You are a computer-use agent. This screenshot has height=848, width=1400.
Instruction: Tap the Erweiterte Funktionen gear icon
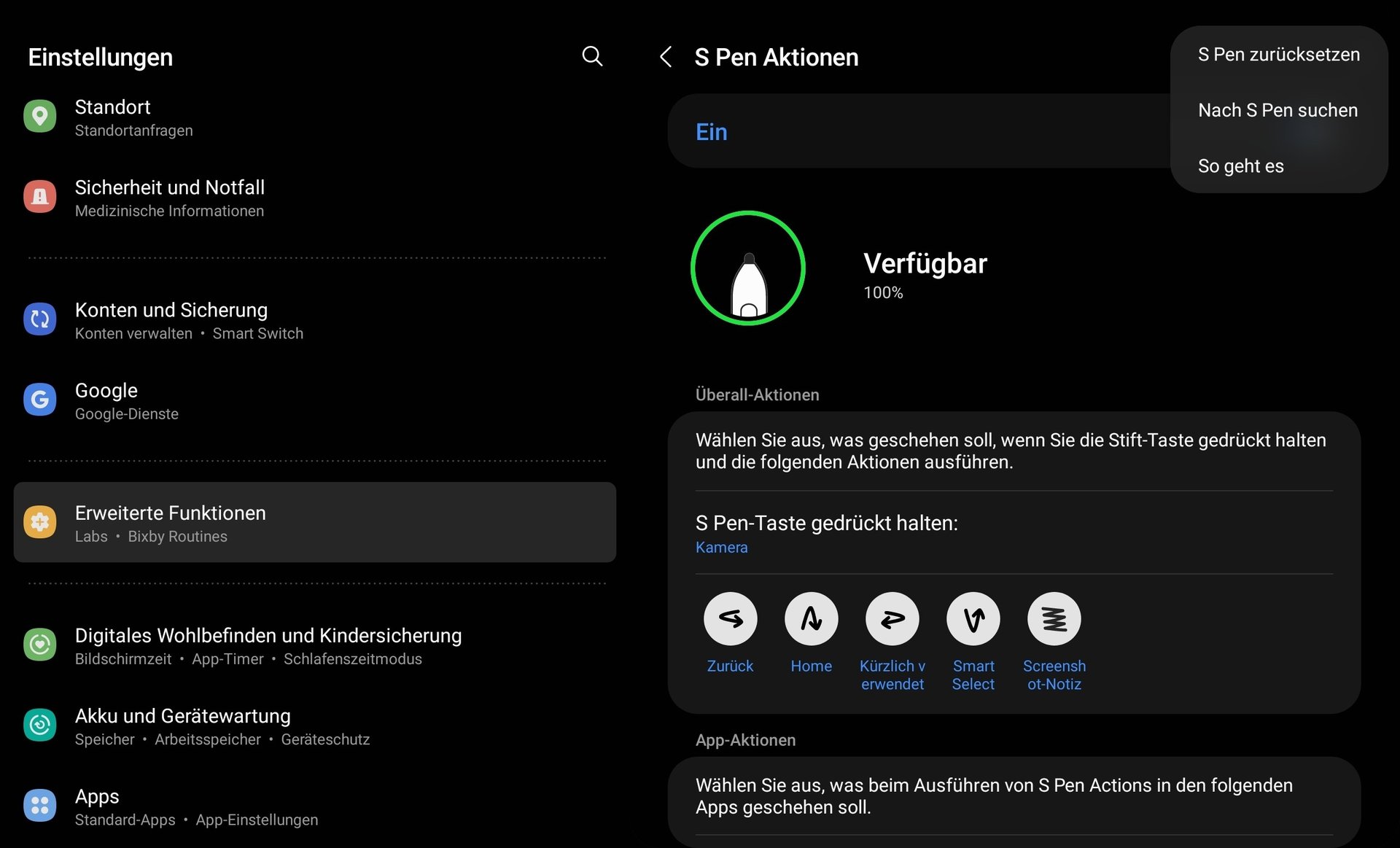click(x=40, y=521)
